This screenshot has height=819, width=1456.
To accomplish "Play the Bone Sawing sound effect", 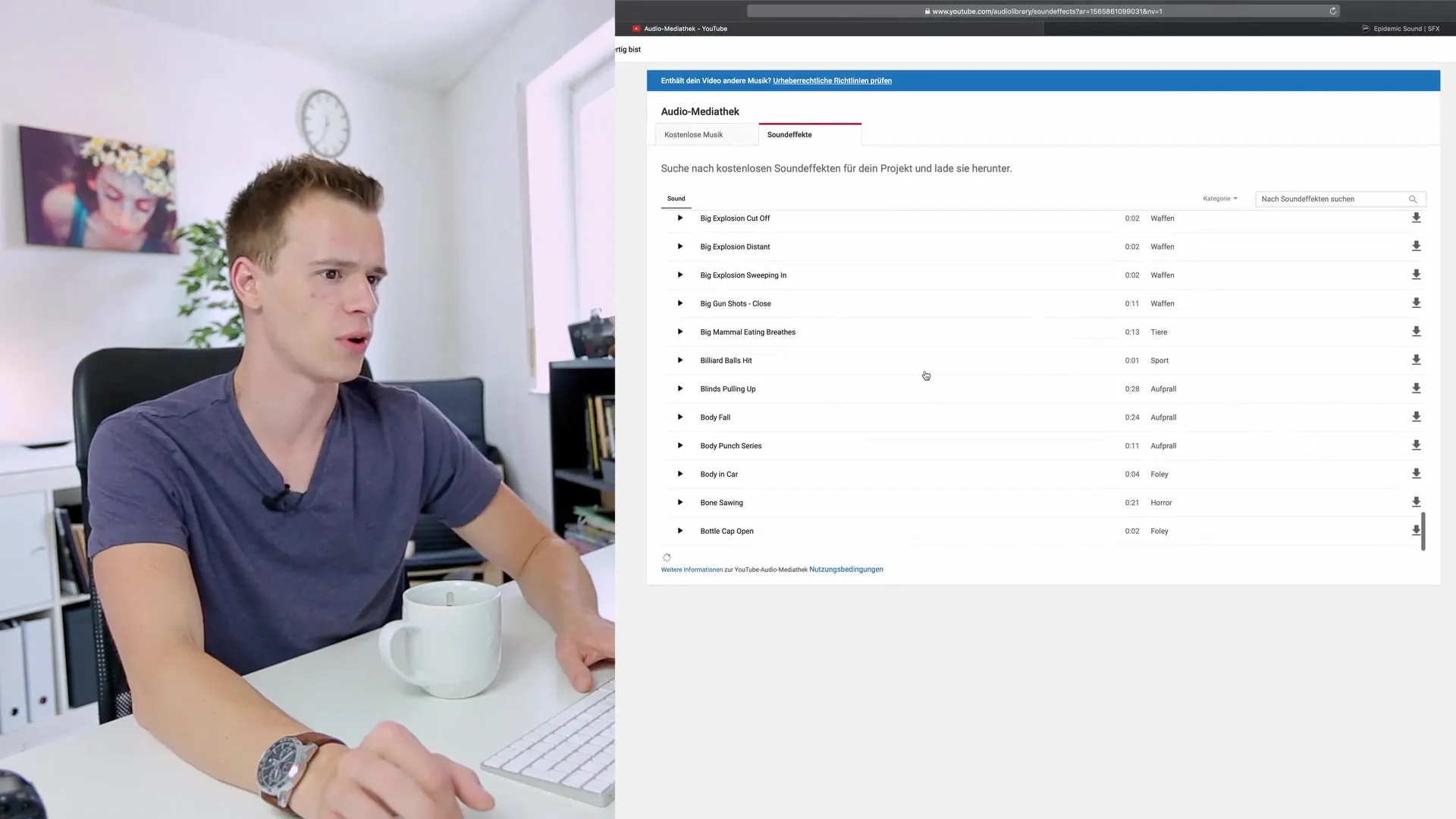I will tap(680, 502).
